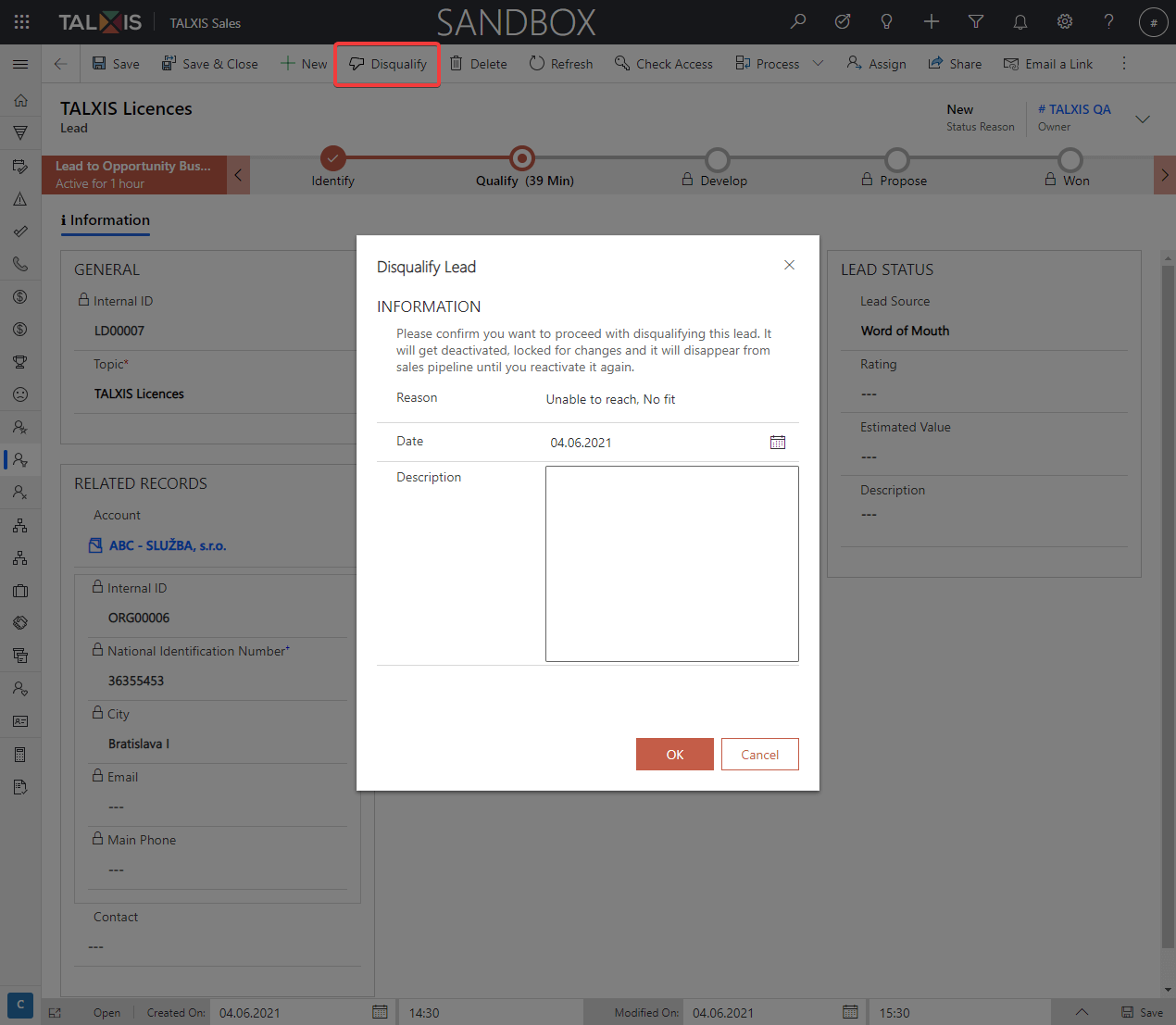This screenshot has height=1025, width=1176.
Task: Expand the footer chevron up
Action: pos(1082,1012)
